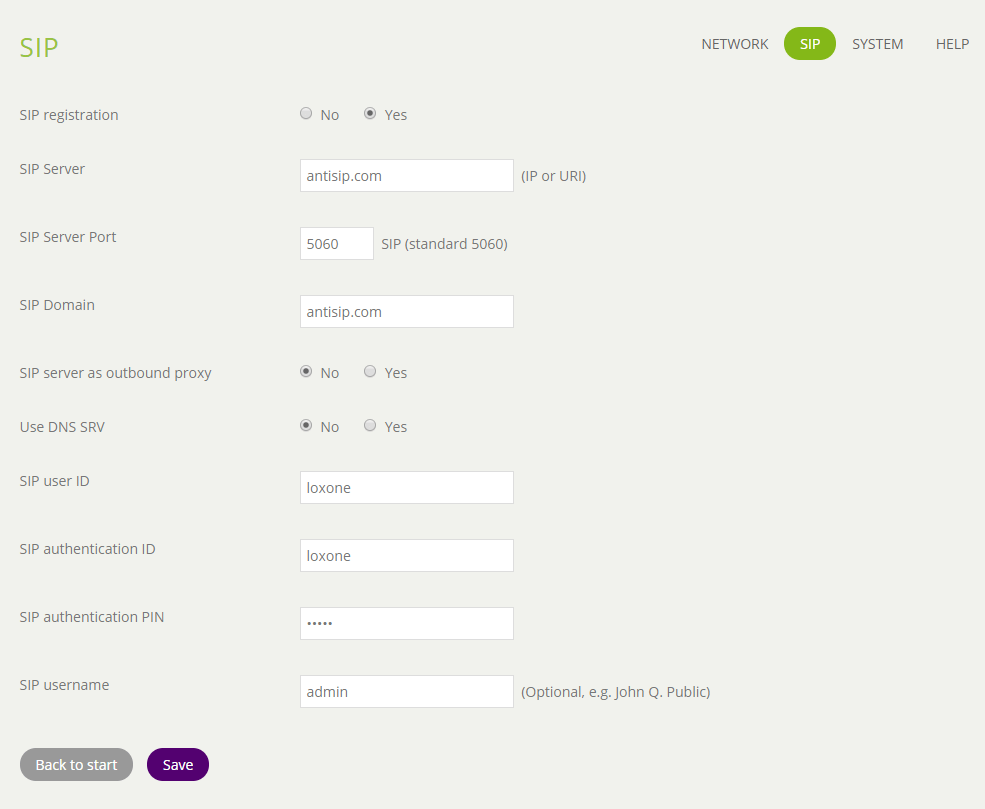985x809 pixels.
Task: Open the HELP tab
Action: 952,44
